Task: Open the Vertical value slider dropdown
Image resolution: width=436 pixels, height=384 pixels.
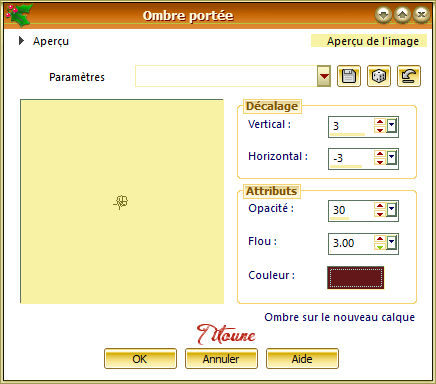Action: (x=391, y=126)
